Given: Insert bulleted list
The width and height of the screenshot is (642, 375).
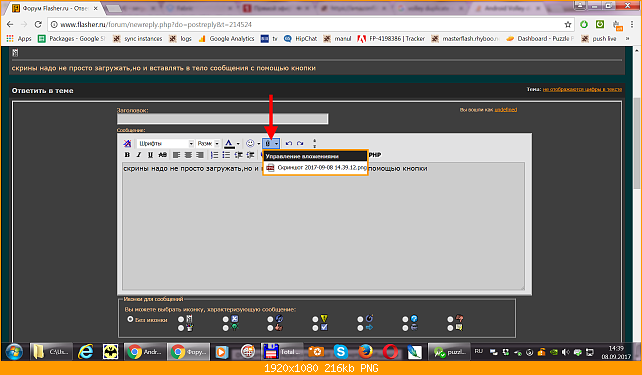Looking at the screenshot, I should click(226, 155).
